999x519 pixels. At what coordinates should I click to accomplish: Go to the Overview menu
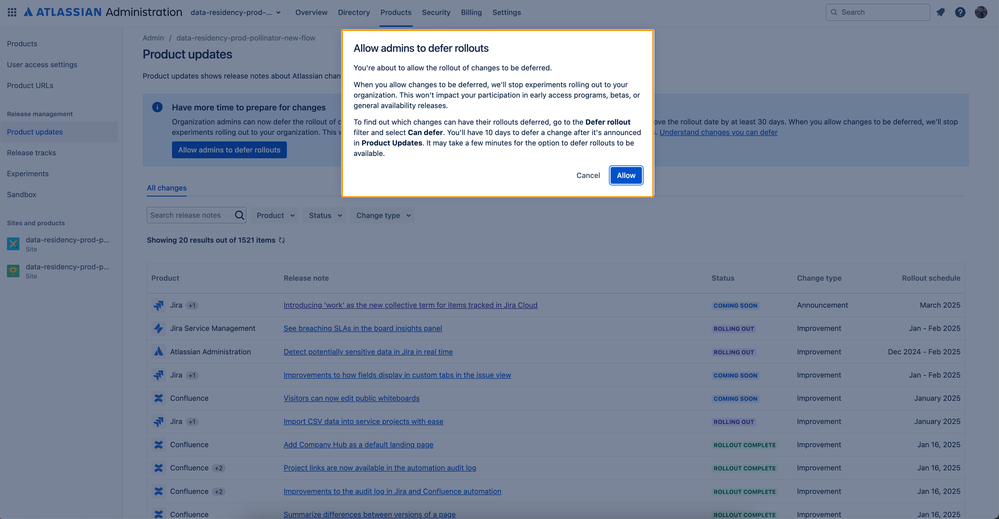(311, 12)
